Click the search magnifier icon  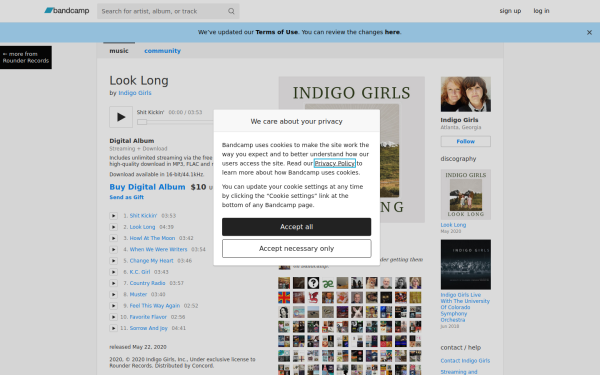coord(231,11)
